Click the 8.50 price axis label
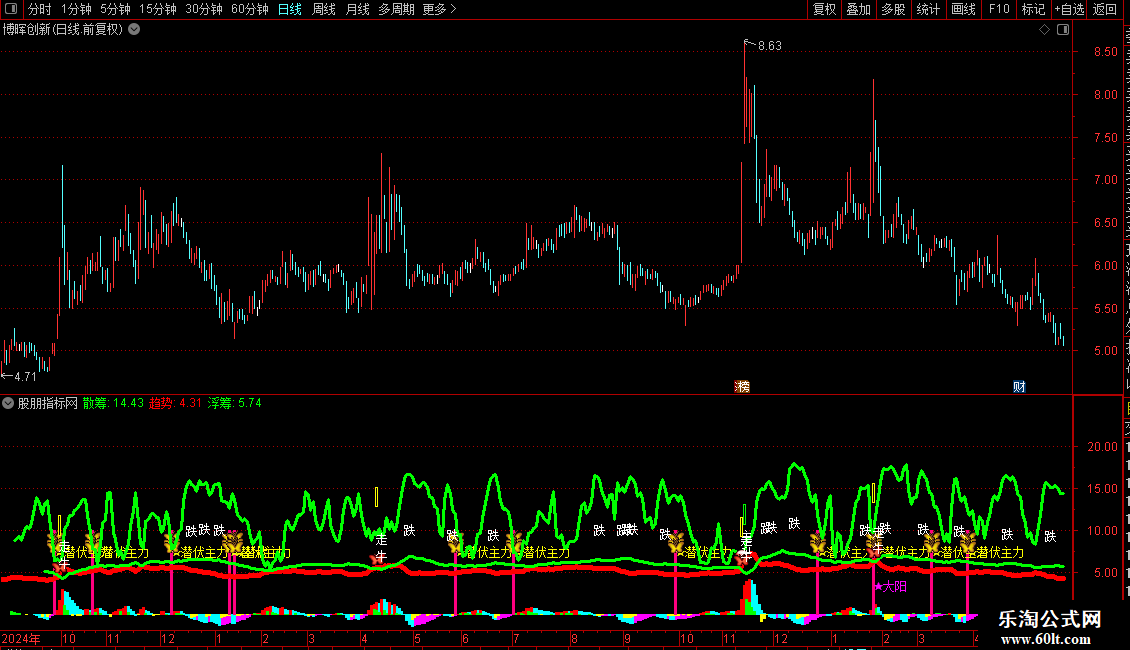Viewport: 1130px width, 650px height. pyautogui.click(x=1105, y=52)
